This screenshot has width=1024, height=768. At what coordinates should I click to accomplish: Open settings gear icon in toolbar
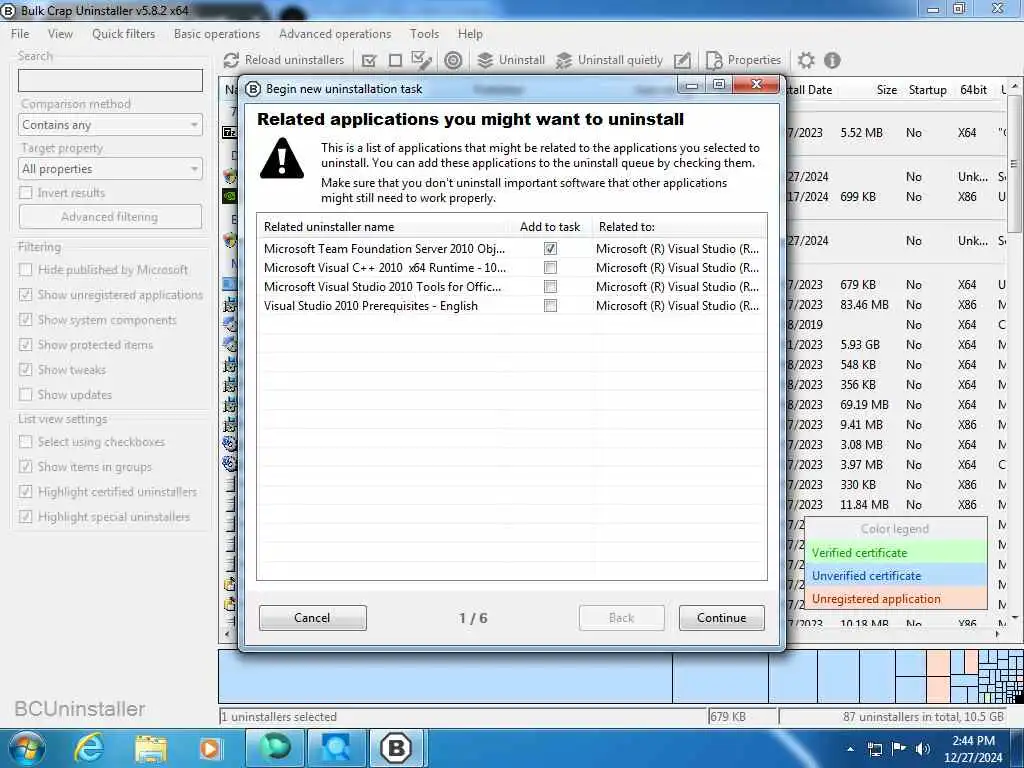pos(806,60)
